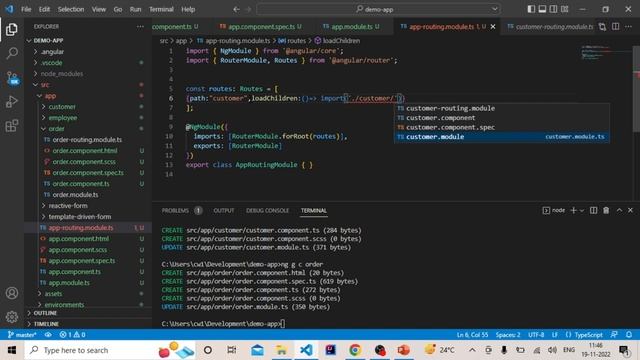Select customer-routing.module suggestion
This screenshot has height=360, width=640.
pyautogui.click(x=502, y=108)
